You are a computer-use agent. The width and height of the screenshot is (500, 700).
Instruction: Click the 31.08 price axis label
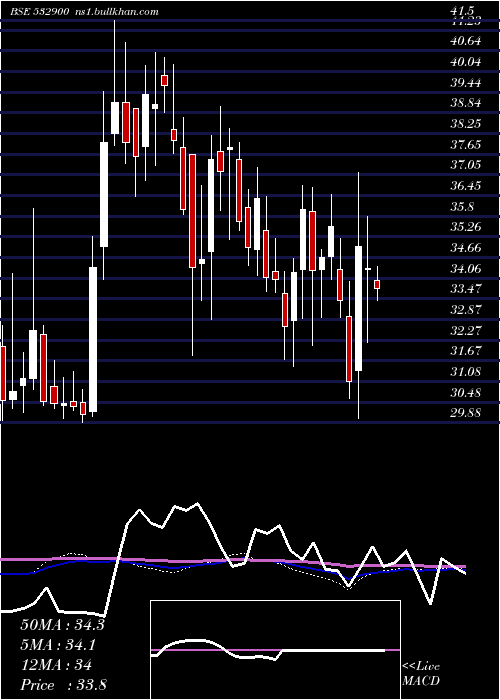click(466, 372)
